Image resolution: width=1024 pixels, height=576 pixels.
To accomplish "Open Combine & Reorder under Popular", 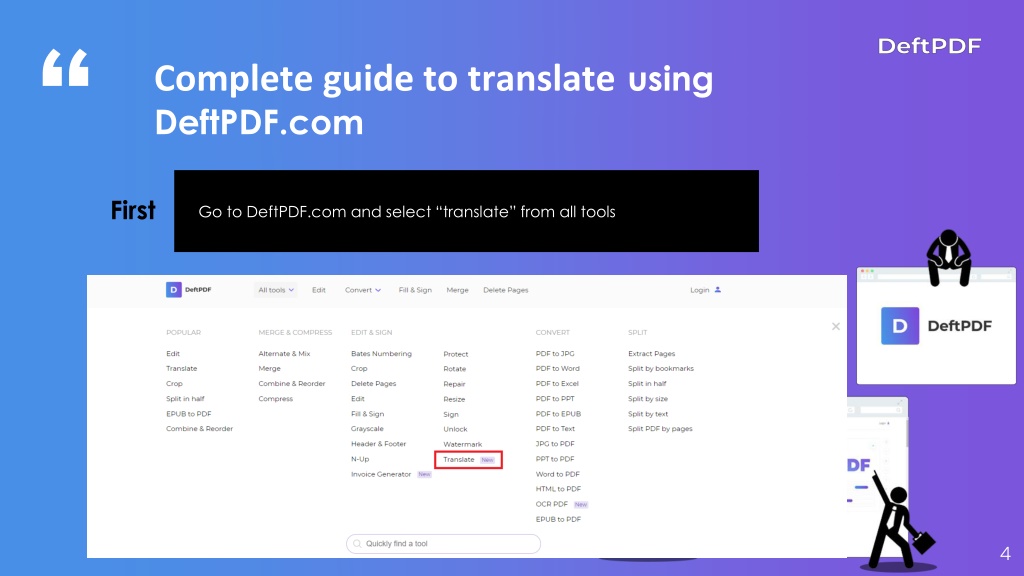I will [199, 428].
